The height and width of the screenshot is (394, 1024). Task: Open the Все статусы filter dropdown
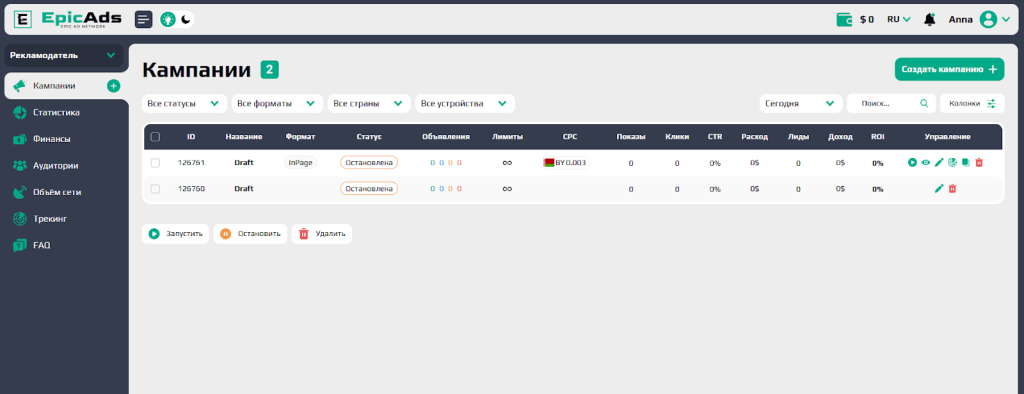pyautogui.click(x=184, y=103)
